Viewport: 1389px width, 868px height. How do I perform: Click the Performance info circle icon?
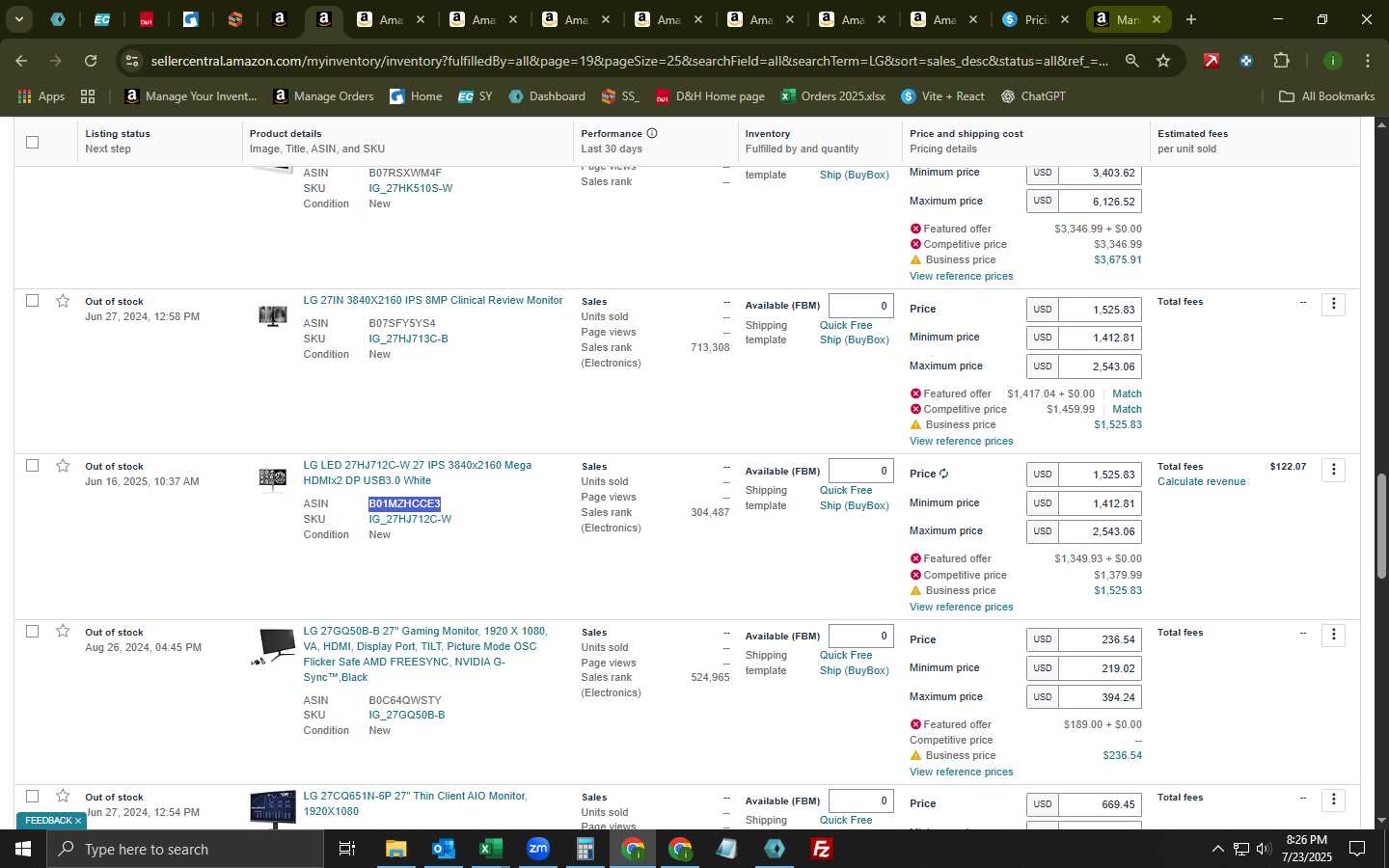652,133
